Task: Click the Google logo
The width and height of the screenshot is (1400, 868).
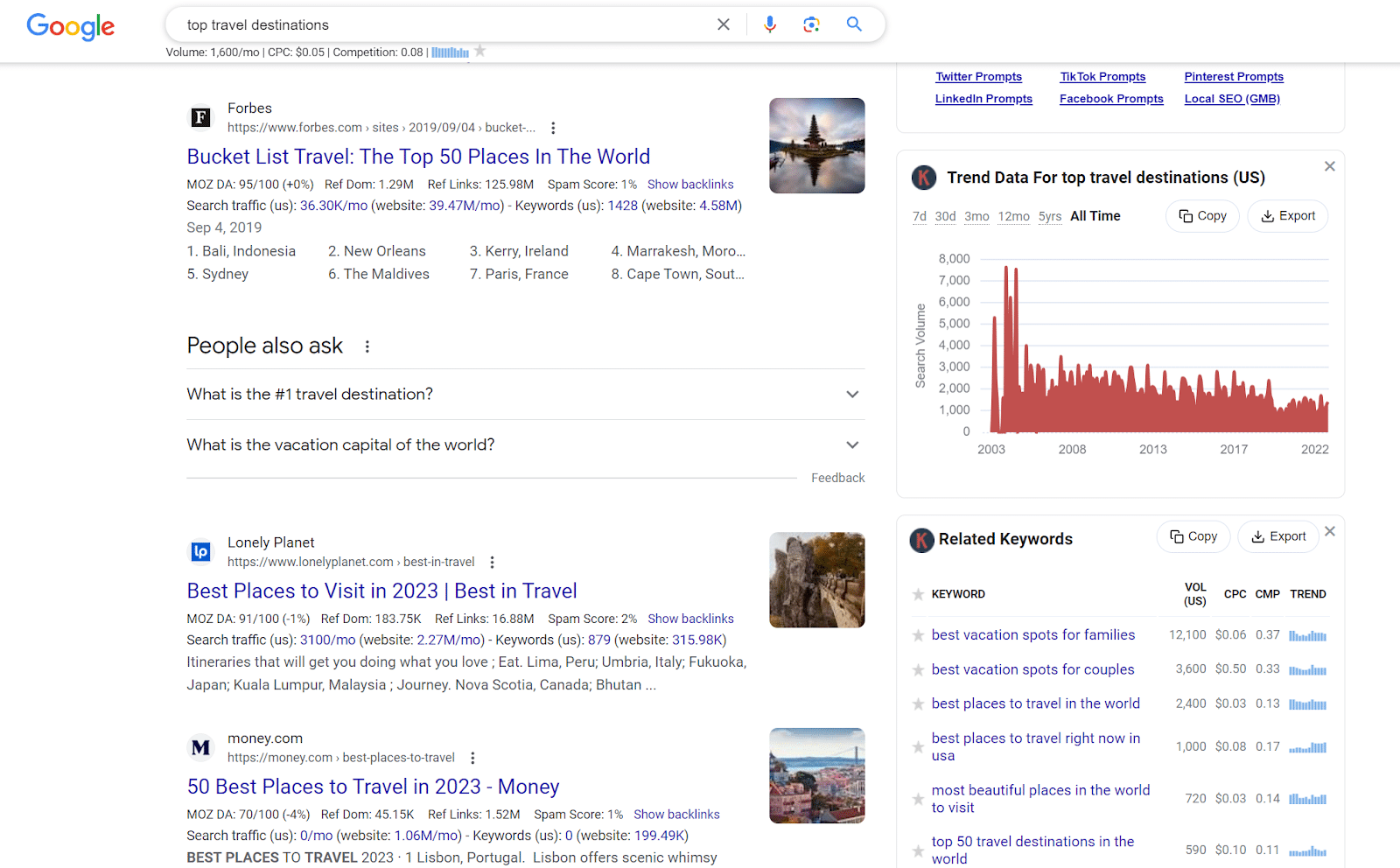Action: (71, 26)
